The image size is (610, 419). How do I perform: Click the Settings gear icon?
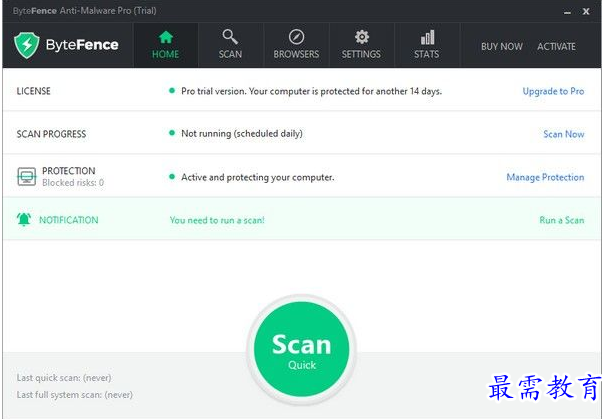click(361, 37)
